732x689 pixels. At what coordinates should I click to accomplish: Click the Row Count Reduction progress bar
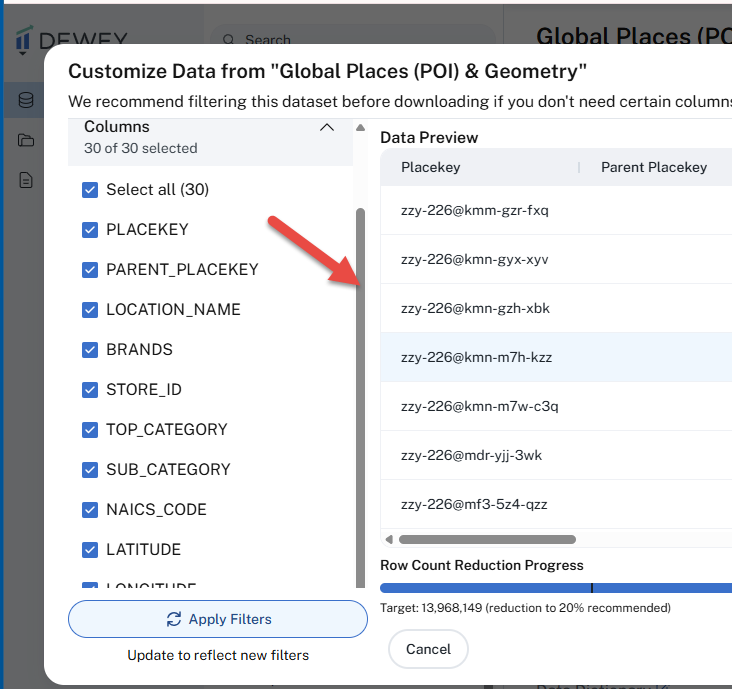[x=556, y=588]
